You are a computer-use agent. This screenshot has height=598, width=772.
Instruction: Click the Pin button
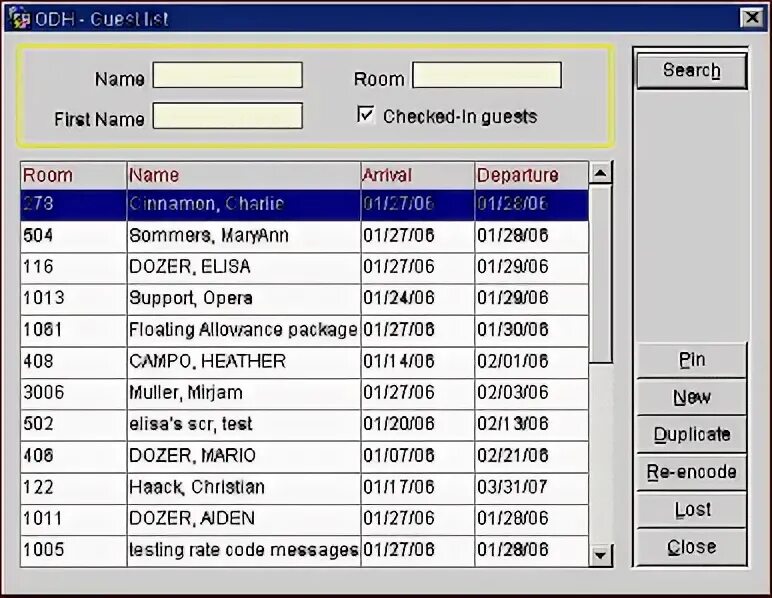(692, 360)
